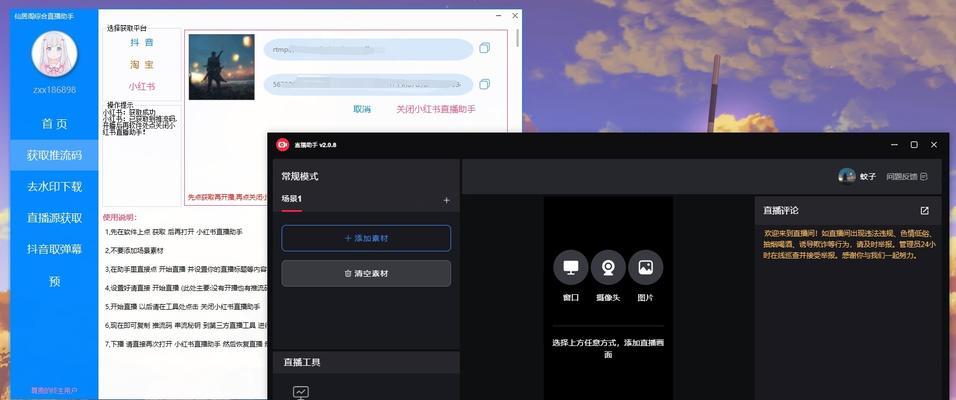Minimize the 直播助手 v2.0.8 window

[894, 145]
